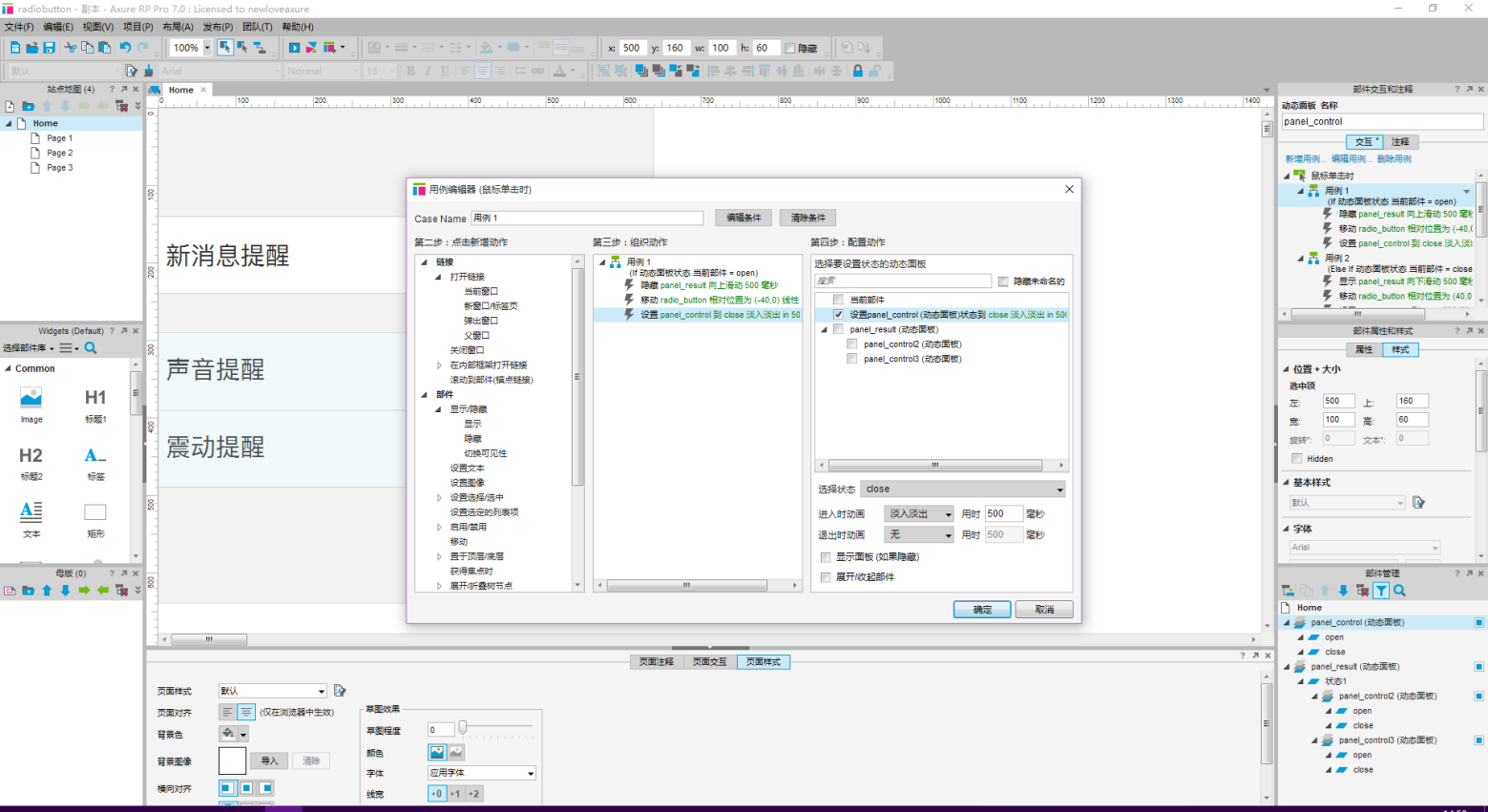The width and height of the screenshot is (1488, 812).
Task: Click add master icon in masters panel
Action: (x=10, y=591)
